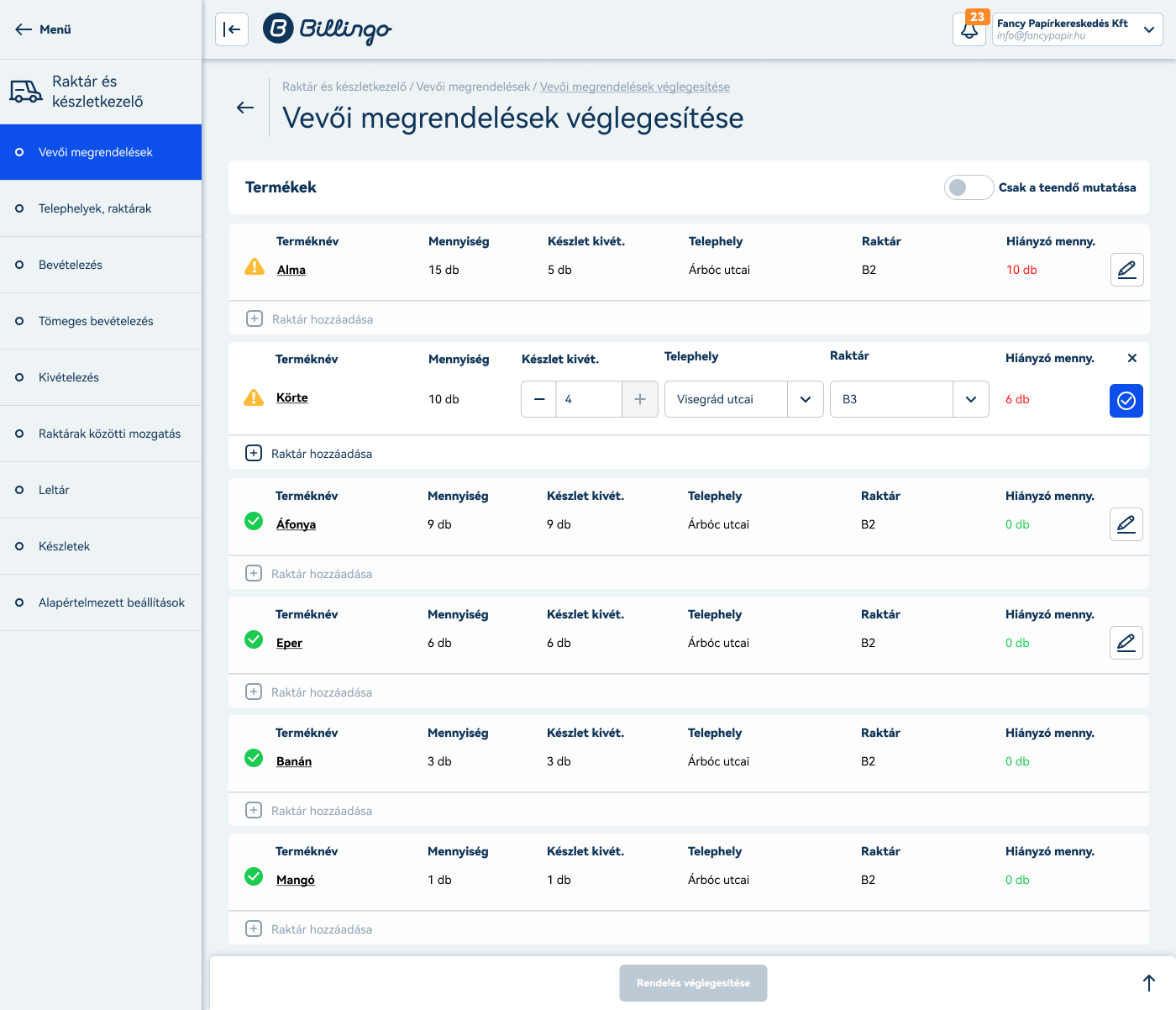Viewport: 1176px width, 1010px height.
Task: Open Raktárak közötti mozgatás
Action: (101, 434)
